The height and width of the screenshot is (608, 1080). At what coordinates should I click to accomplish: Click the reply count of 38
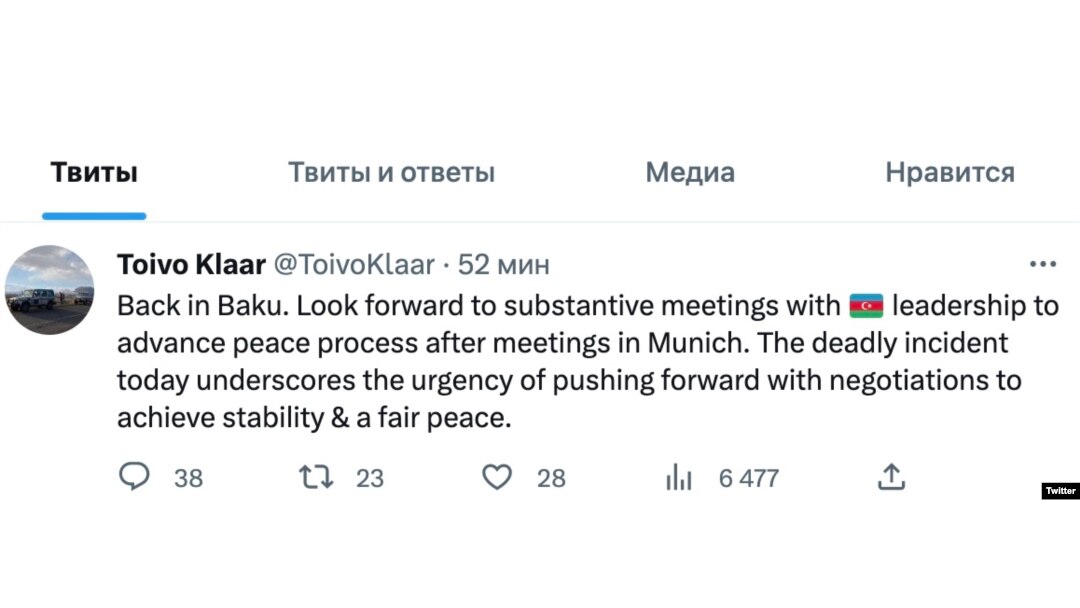point(188,479)
